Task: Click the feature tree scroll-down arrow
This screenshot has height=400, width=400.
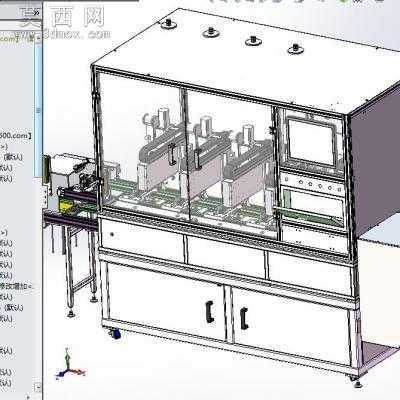Action: 38,388
